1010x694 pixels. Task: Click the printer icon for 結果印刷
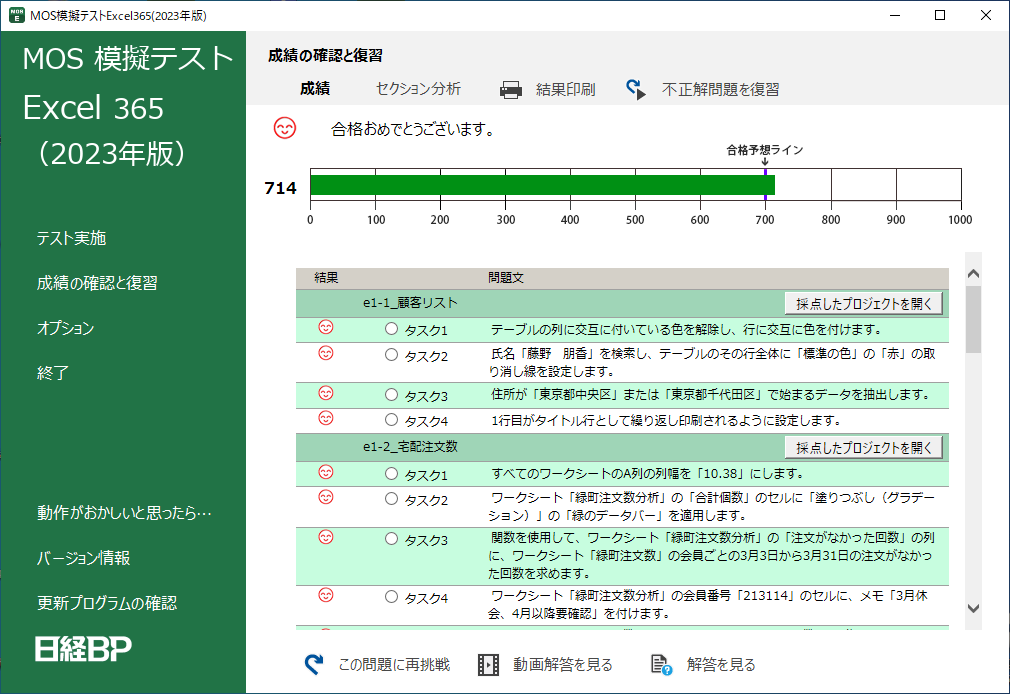[511, 90]
